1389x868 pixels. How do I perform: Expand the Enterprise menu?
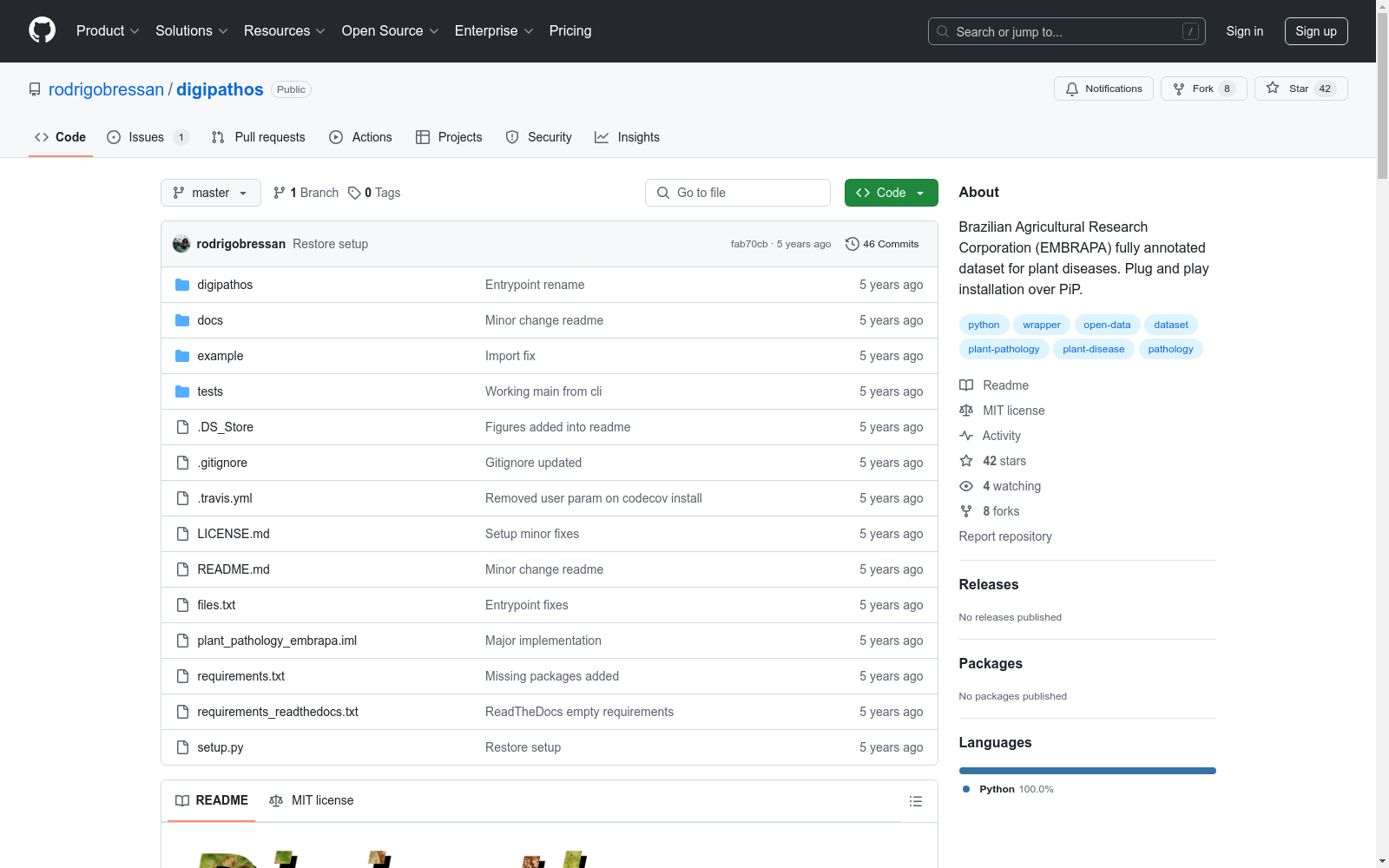pos(494,31)
